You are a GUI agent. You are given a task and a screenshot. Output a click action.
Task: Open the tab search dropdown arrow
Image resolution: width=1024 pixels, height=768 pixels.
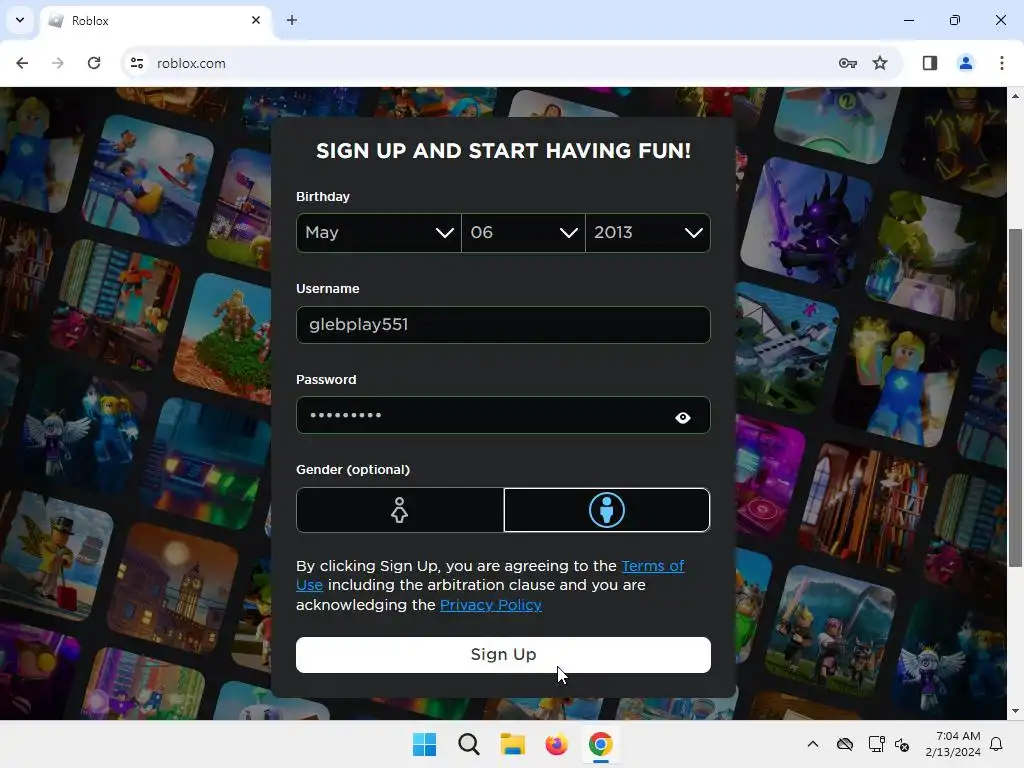point(20,20)
